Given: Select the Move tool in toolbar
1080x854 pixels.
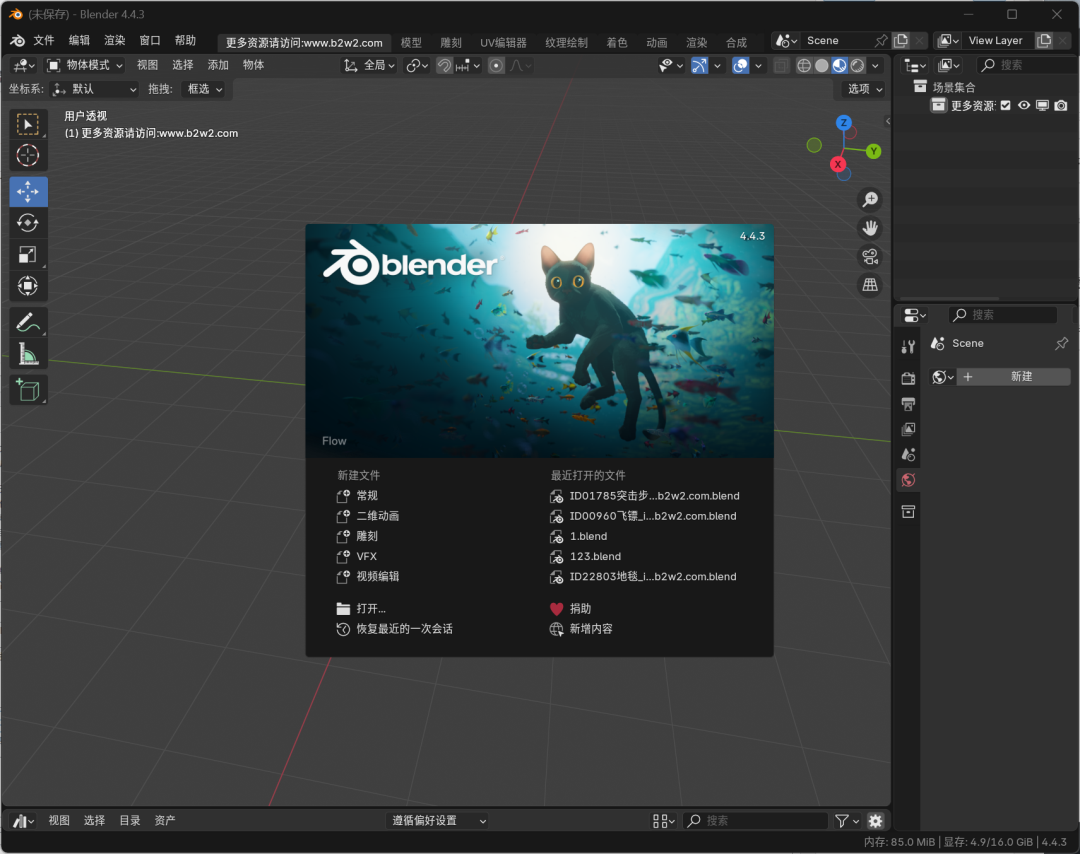Looking at the screenshot, I should coord(28,191).
